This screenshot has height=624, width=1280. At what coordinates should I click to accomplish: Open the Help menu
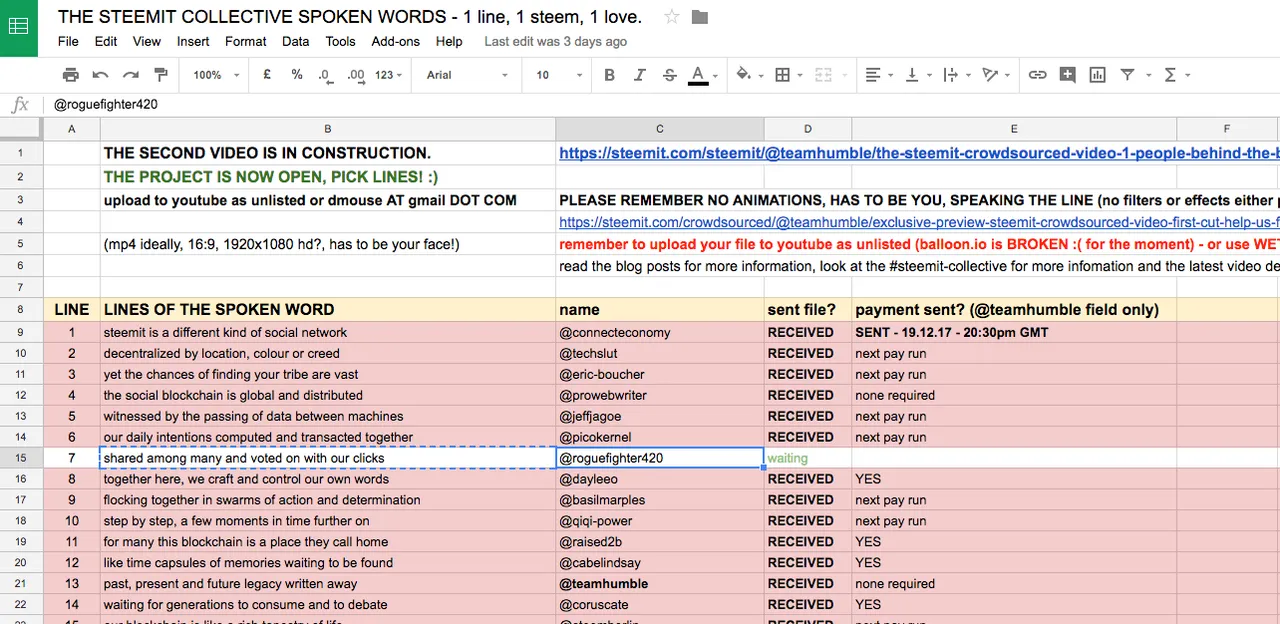tap(449, 41)
